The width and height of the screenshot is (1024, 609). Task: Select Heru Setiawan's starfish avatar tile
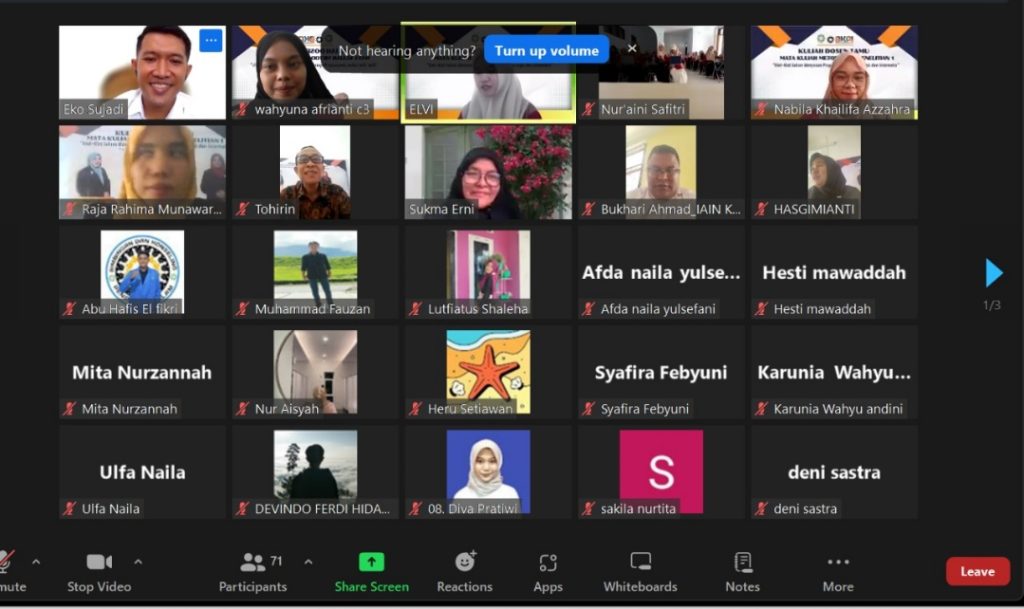click(488, 372)
